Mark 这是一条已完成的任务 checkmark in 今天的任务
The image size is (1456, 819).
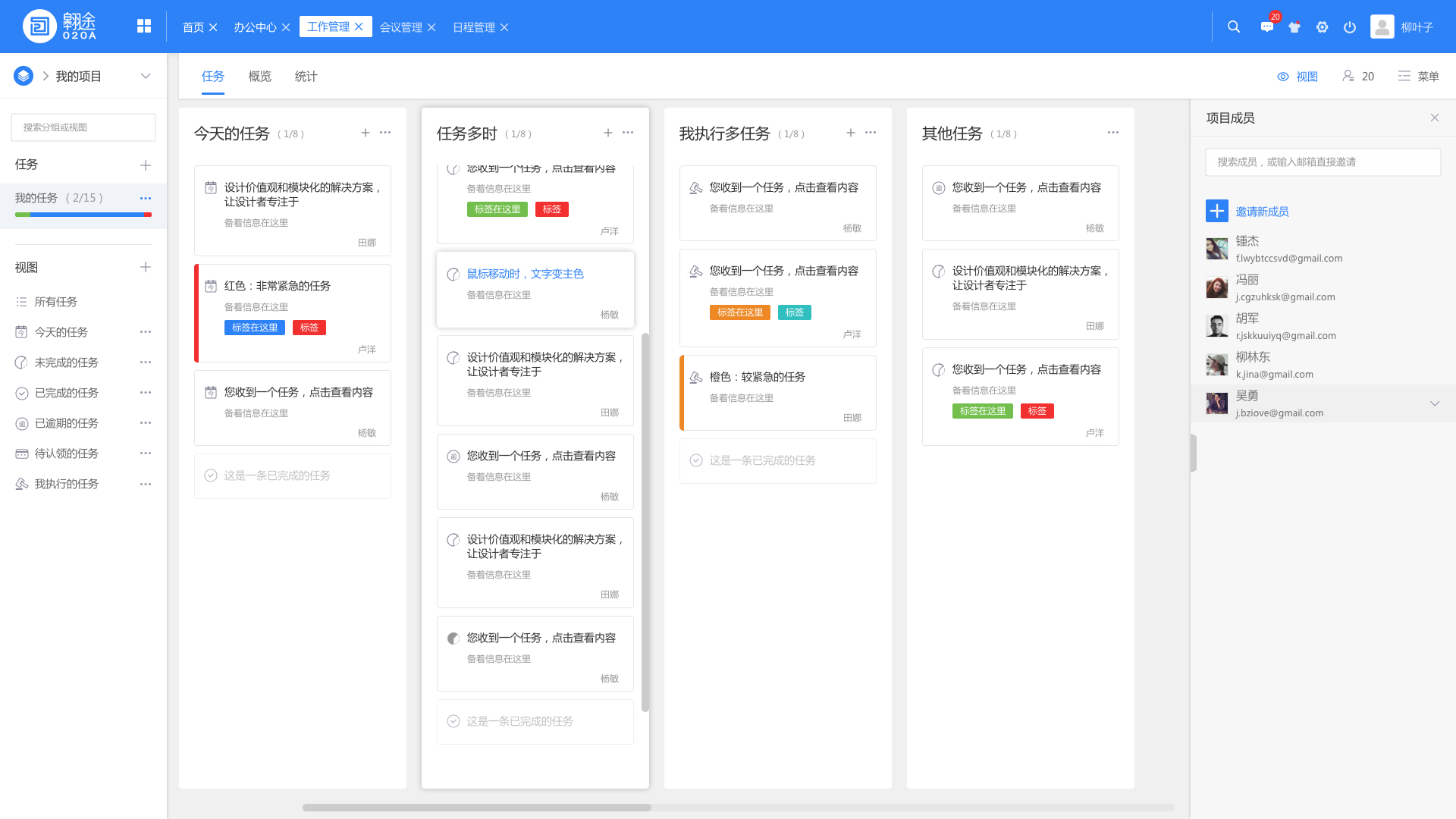pyautogui.click(x=210, y=475)
